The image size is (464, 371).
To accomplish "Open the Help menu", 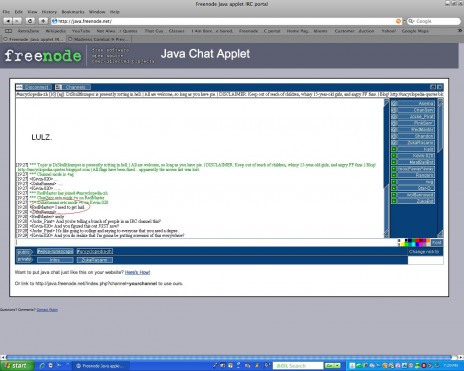I will pos(114,12).
